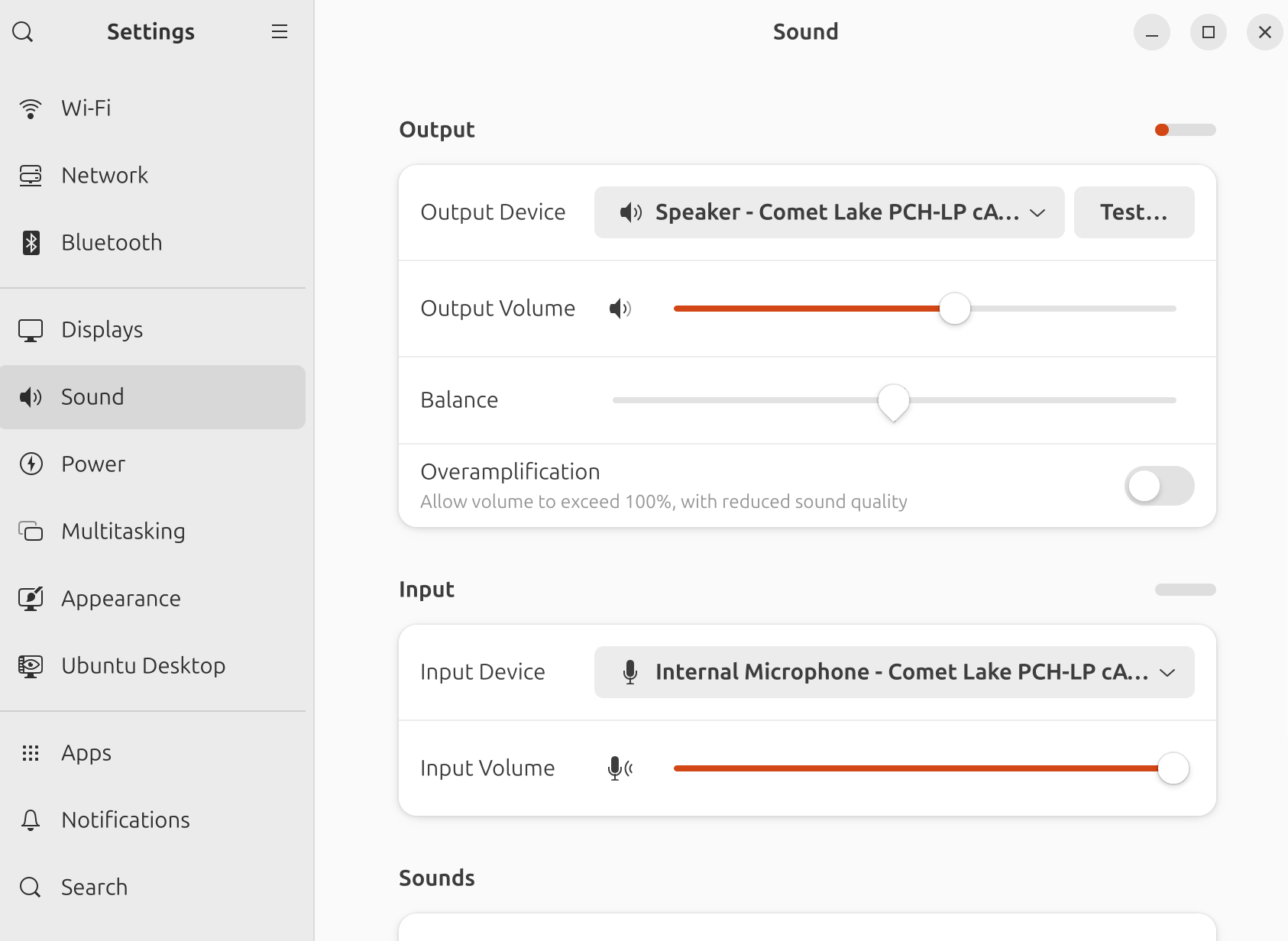Switch to Apps settings
Screen dimensions: 1288x941
[153, 753]
